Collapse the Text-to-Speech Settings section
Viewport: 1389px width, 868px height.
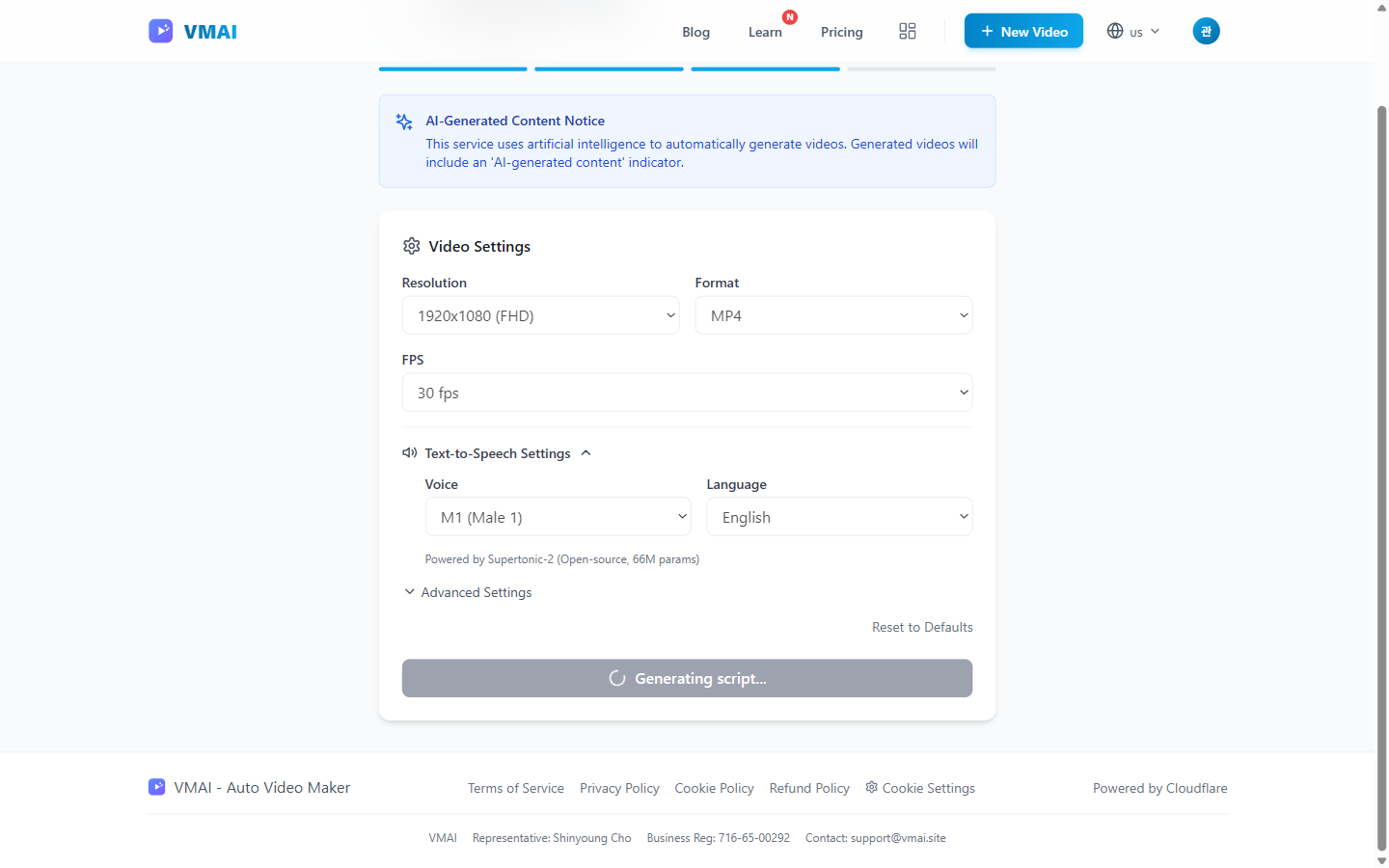point(586,453)
